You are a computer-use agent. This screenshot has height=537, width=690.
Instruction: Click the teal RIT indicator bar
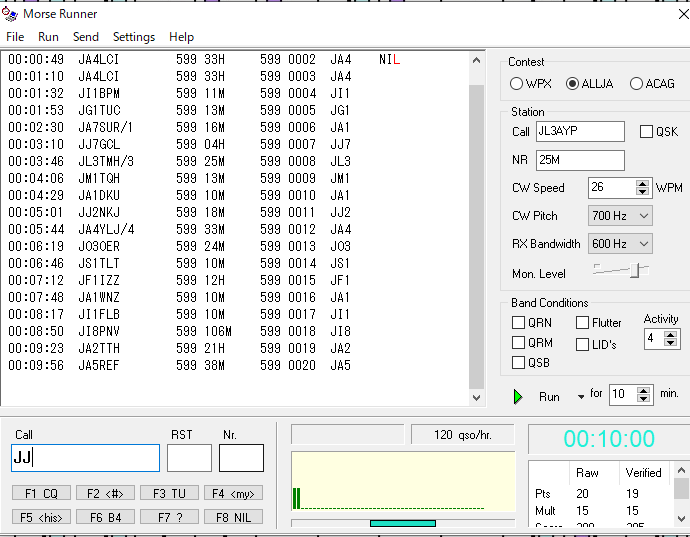[x=403, y=523]
